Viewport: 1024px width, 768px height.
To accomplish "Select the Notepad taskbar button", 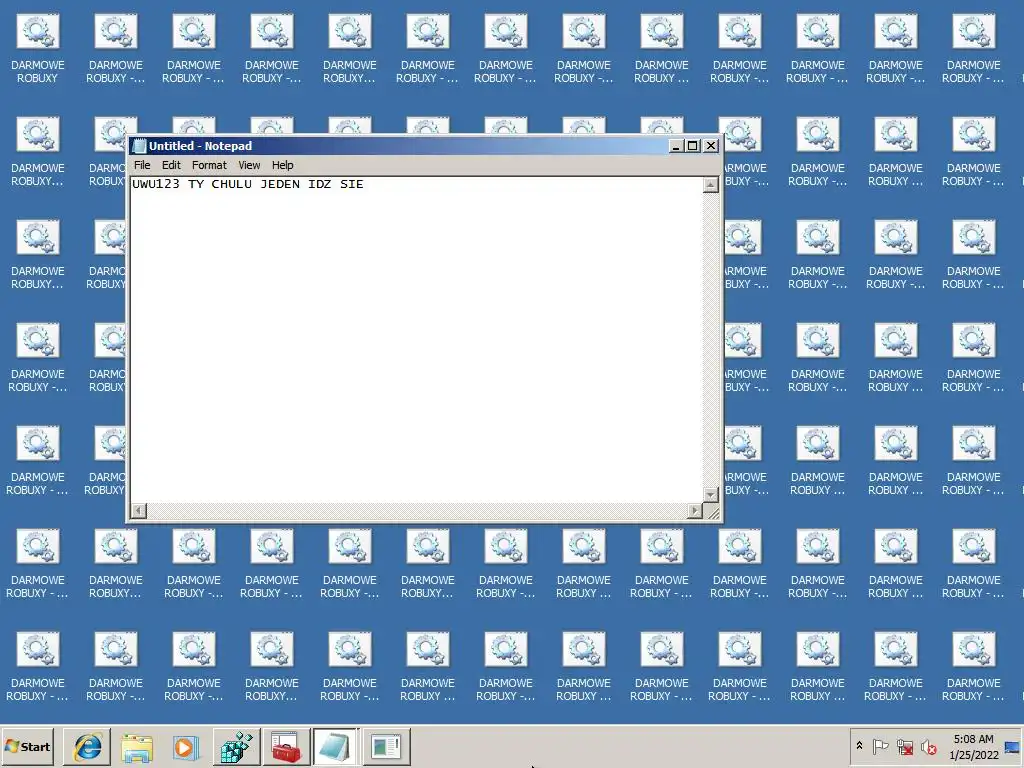I will pos(336,747).
